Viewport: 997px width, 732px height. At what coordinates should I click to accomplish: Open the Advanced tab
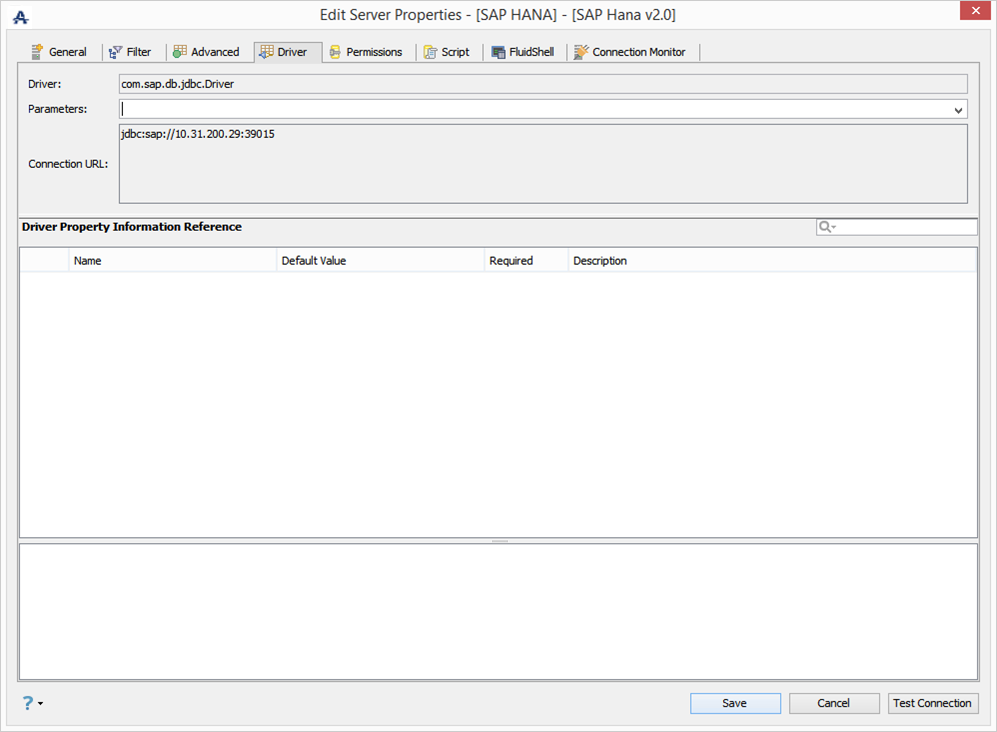[207, 52]
